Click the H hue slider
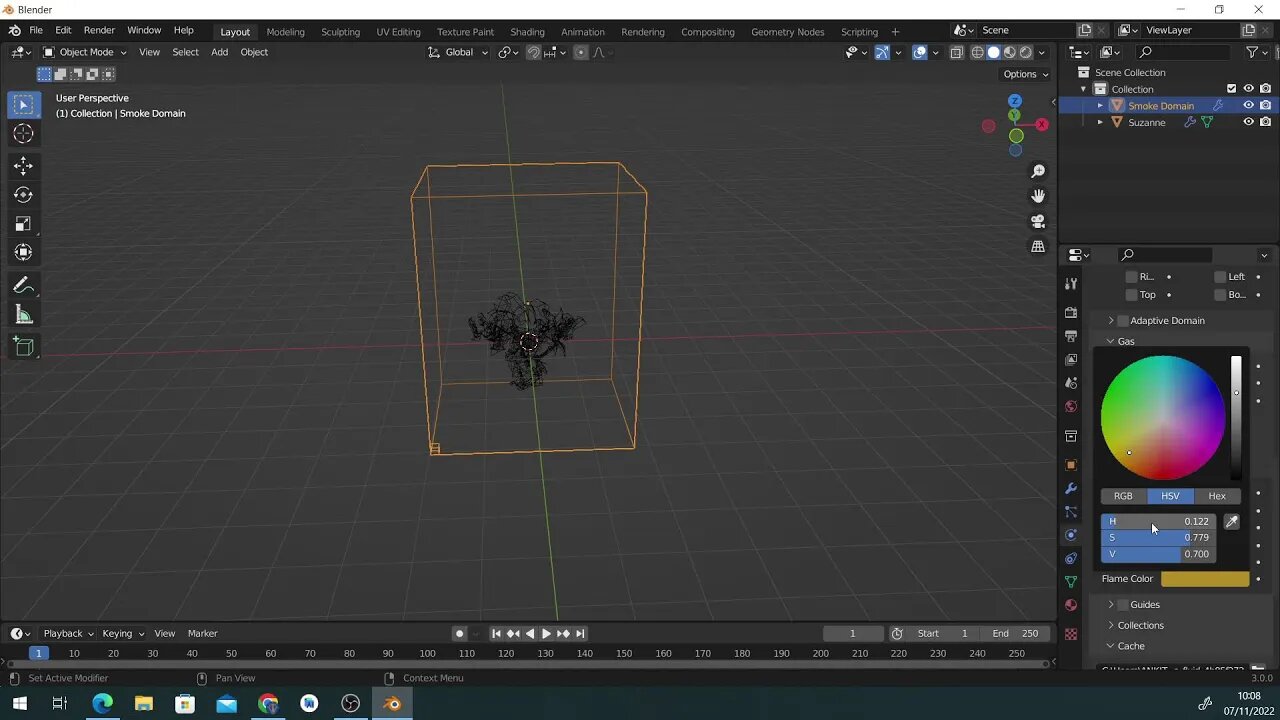 1158,522
